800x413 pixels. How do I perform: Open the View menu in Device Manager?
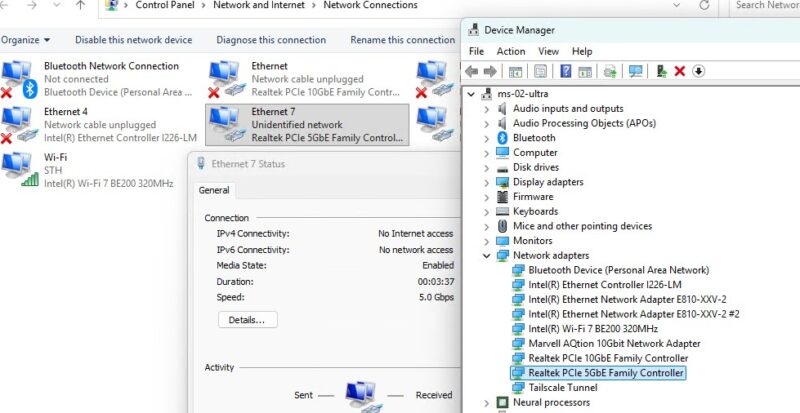pos(548,51)
